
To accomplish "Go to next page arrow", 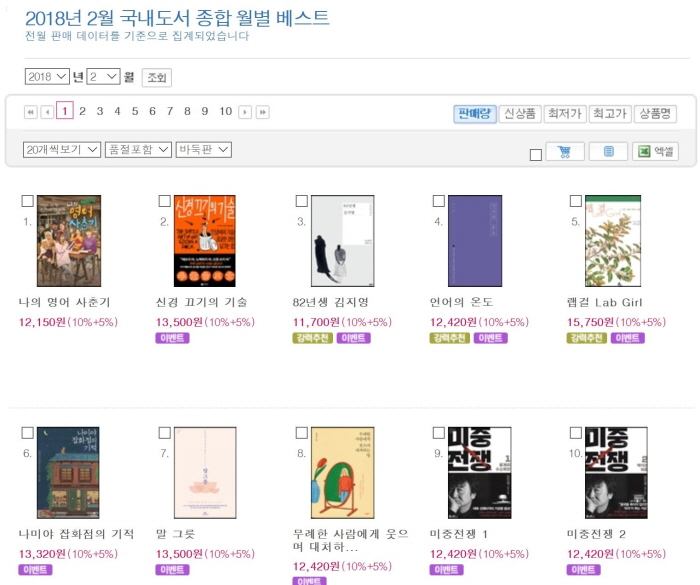I will pyautogui.click(x=245, y=112).
